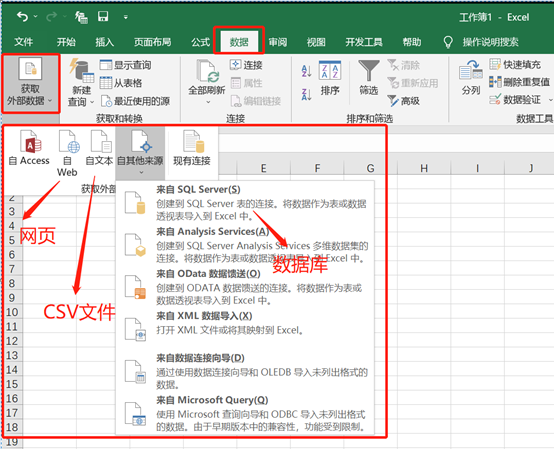
Task: Import data using 自 Web
Action: (x=67, y=153)
